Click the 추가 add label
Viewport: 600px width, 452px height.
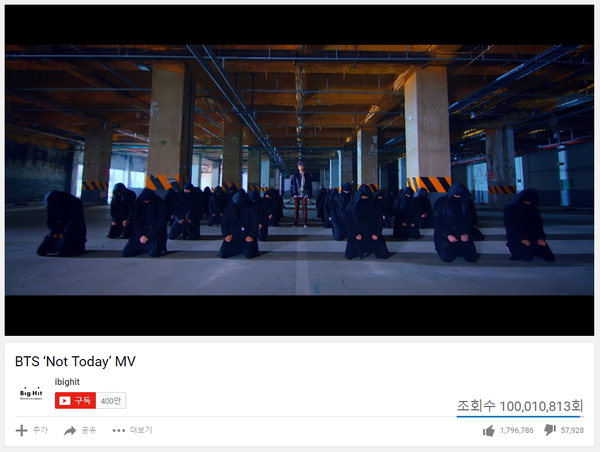pyautogui.click(x=40, y=430)
